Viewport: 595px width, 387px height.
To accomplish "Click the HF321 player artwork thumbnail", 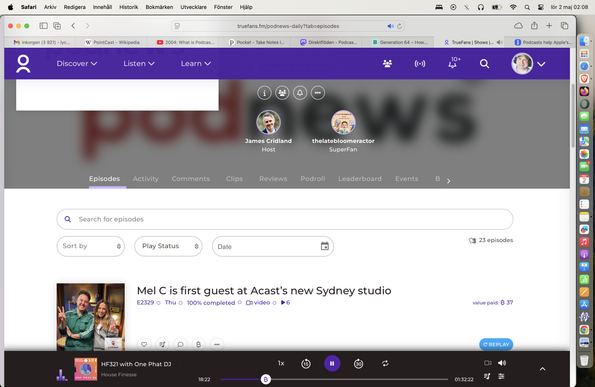I will pyautogui.click(x=85, y=369).
